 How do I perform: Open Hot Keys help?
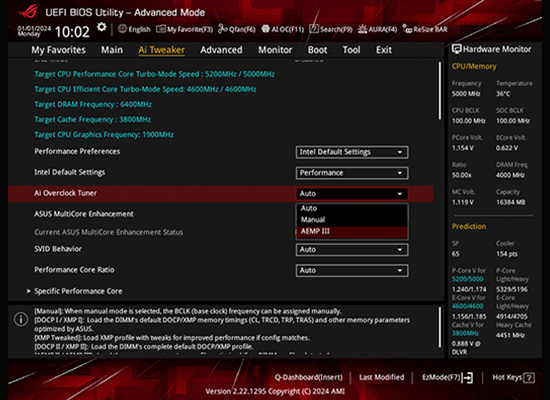pos(513,378)
